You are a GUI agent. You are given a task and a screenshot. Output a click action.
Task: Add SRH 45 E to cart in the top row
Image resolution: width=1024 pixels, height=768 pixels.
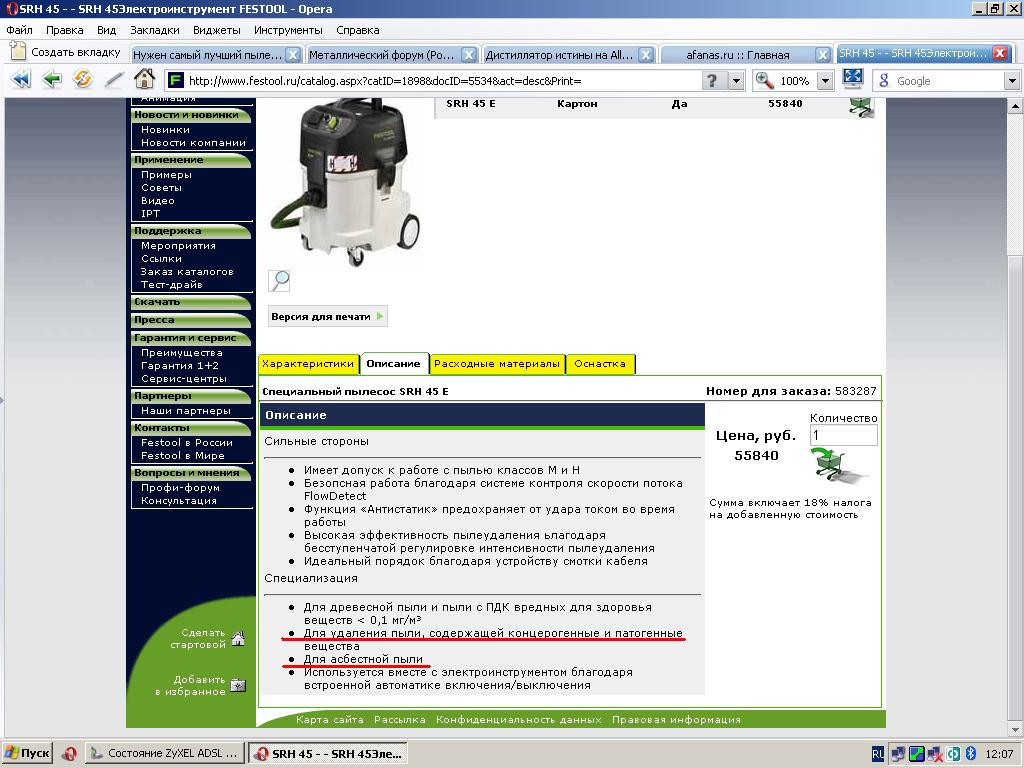(861, 106)
